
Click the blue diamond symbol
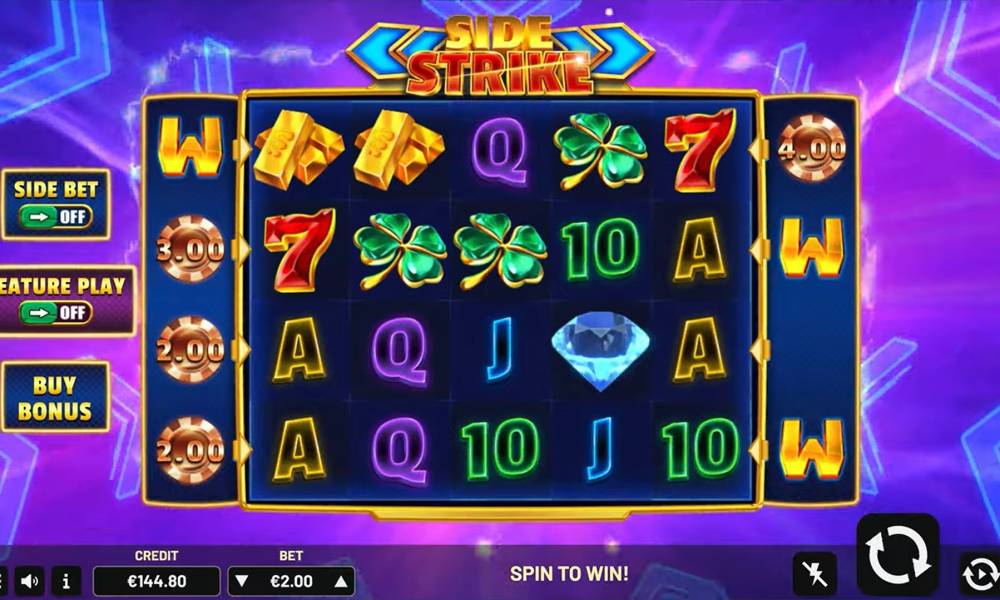pyautogui.click(x=600, y=349)
